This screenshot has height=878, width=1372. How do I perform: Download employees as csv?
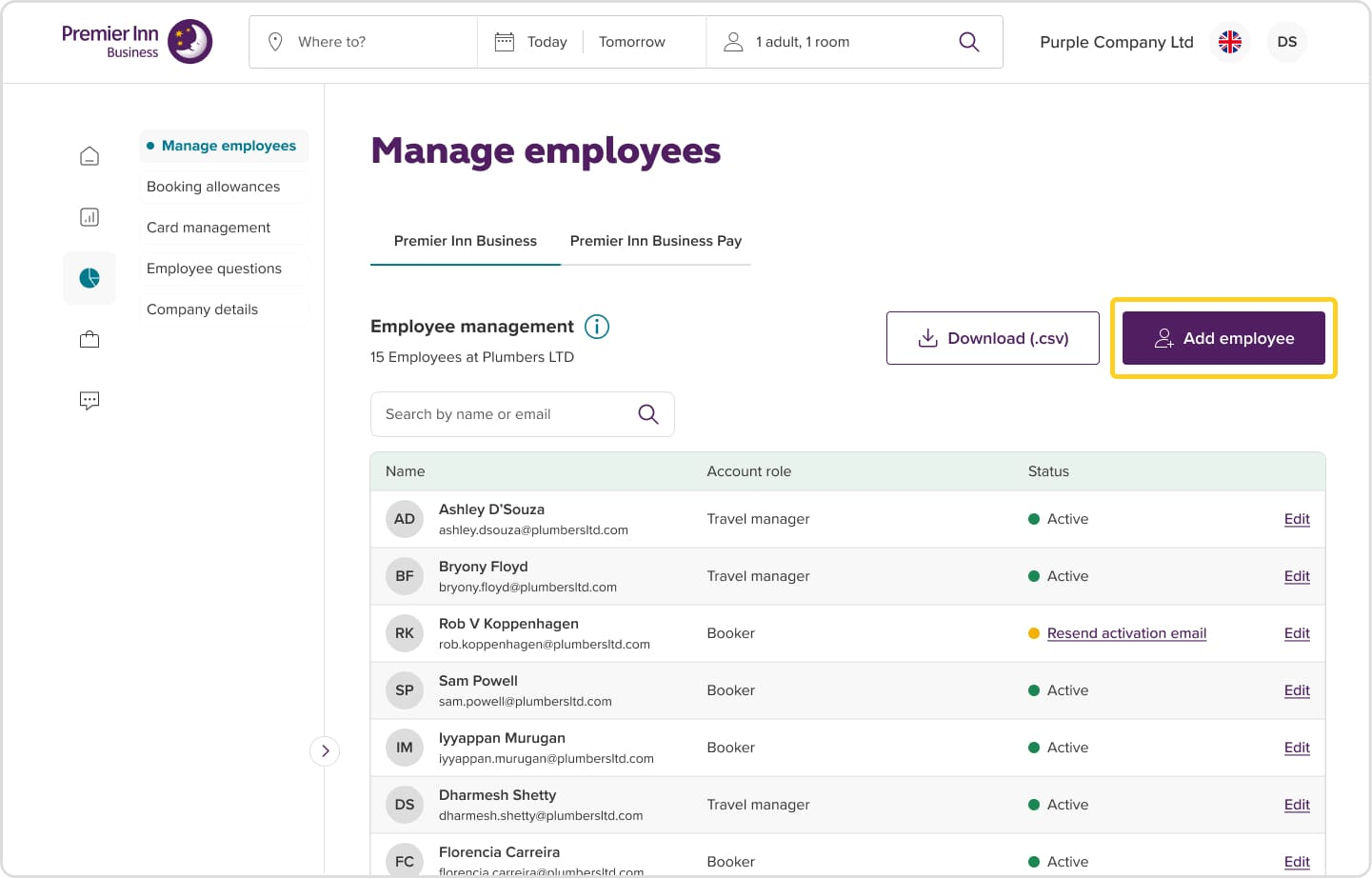click(993, 338)
